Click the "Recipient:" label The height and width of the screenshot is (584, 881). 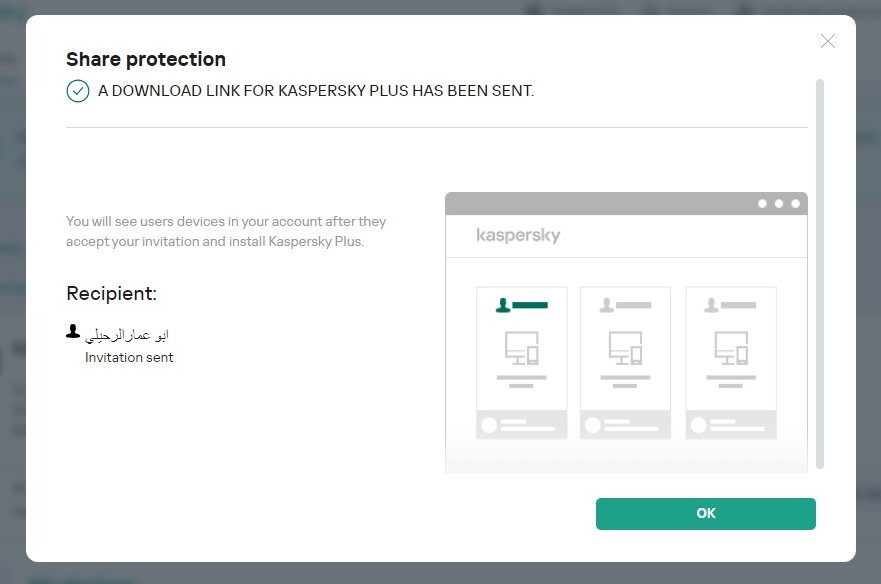click(112, 294)
